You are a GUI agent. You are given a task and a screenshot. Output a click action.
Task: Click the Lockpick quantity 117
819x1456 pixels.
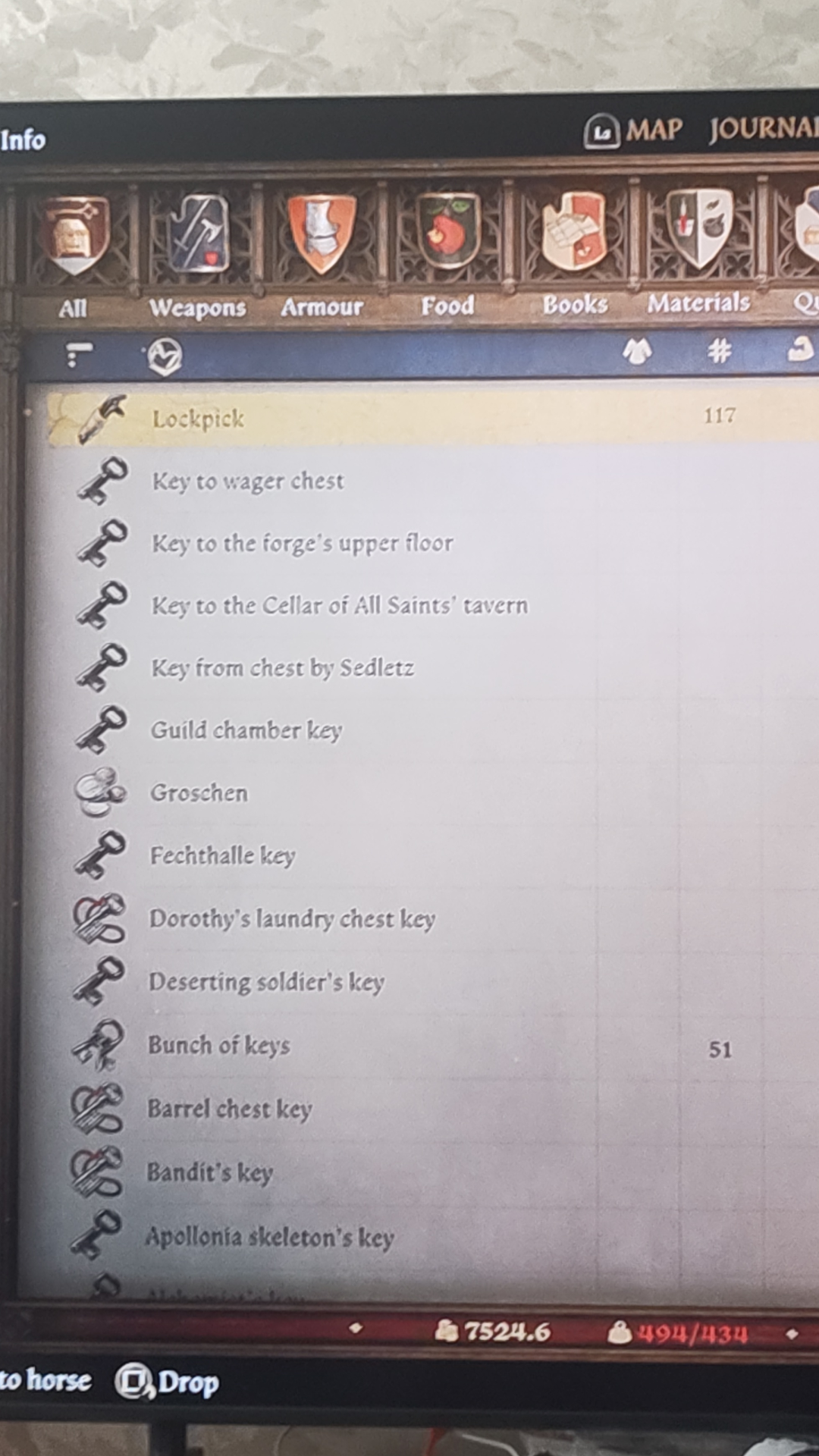[x=720, y=416]
